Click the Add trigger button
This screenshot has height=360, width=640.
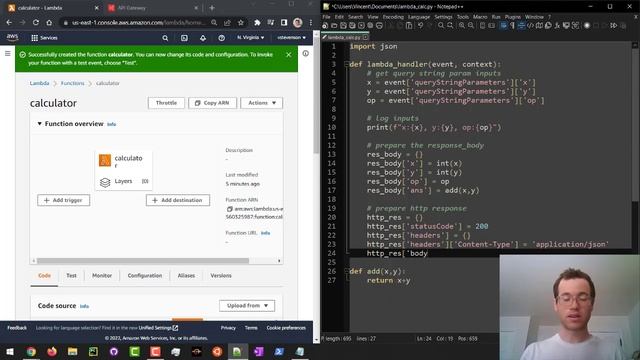point(63,200)
